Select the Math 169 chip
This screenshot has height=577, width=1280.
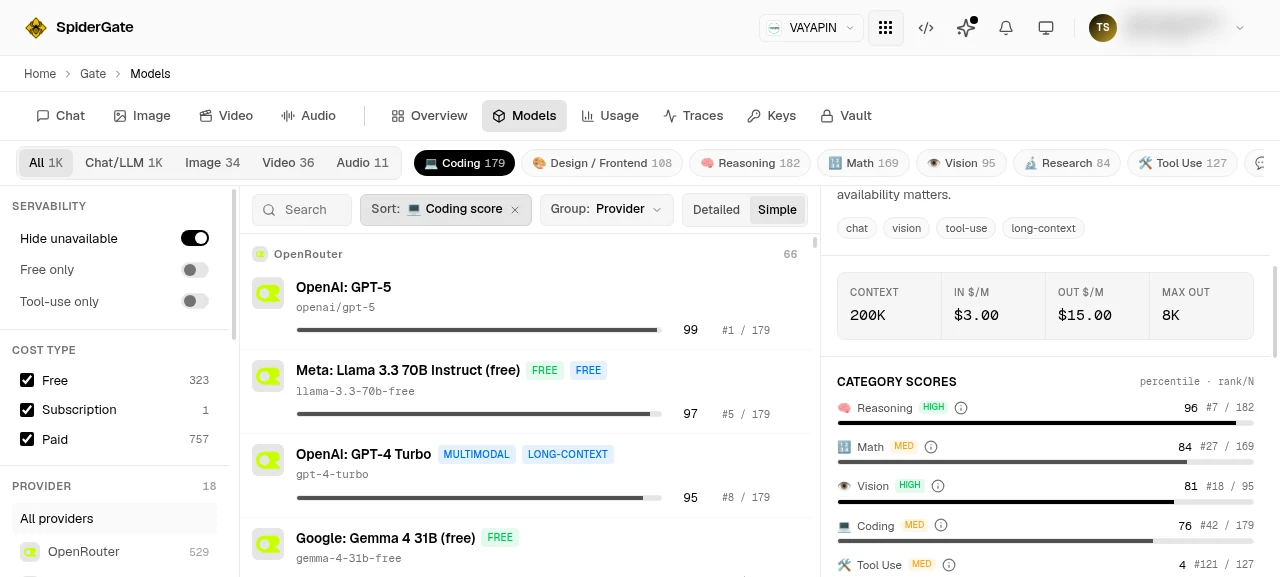tap(863, 163)
